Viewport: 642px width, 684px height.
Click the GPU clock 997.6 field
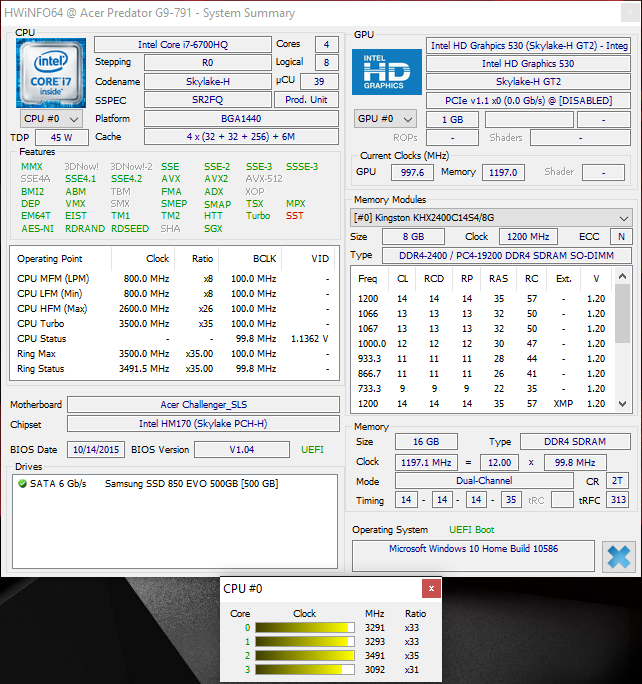click(412, 172)
